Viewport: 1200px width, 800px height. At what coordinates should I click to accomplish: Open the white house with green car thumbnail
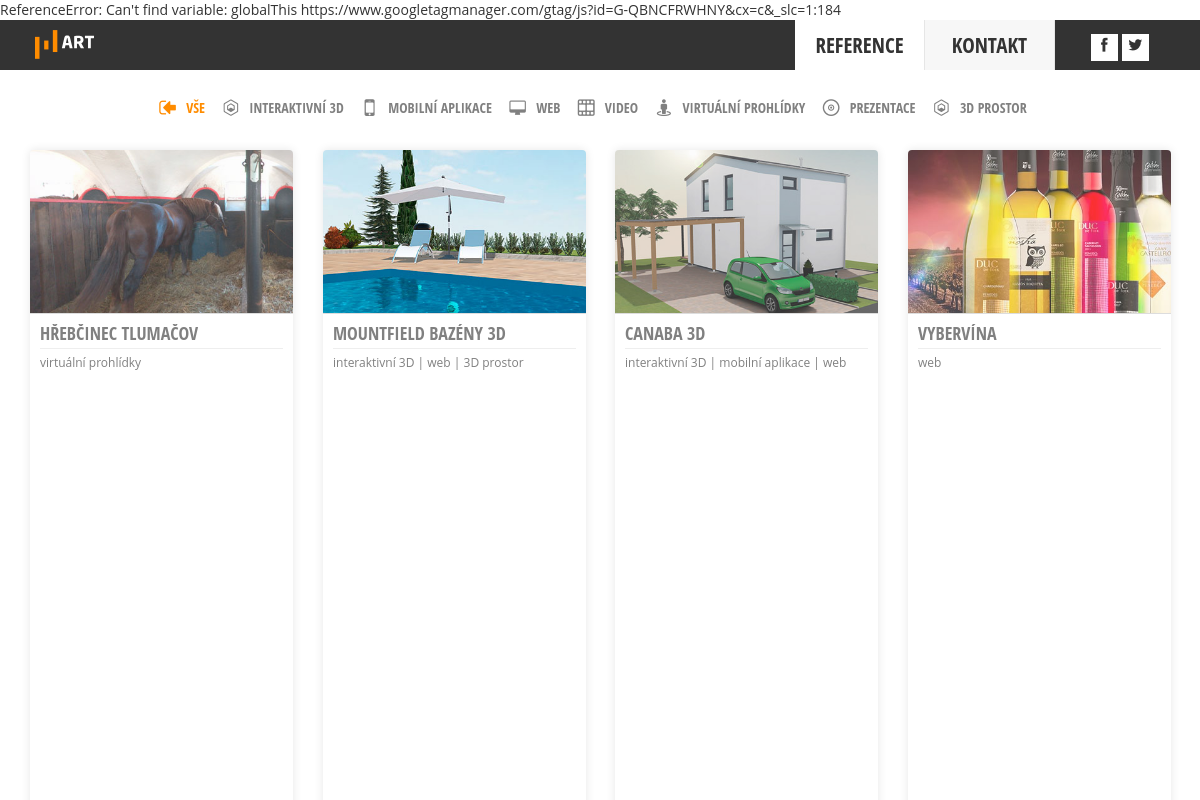[746, 231]
